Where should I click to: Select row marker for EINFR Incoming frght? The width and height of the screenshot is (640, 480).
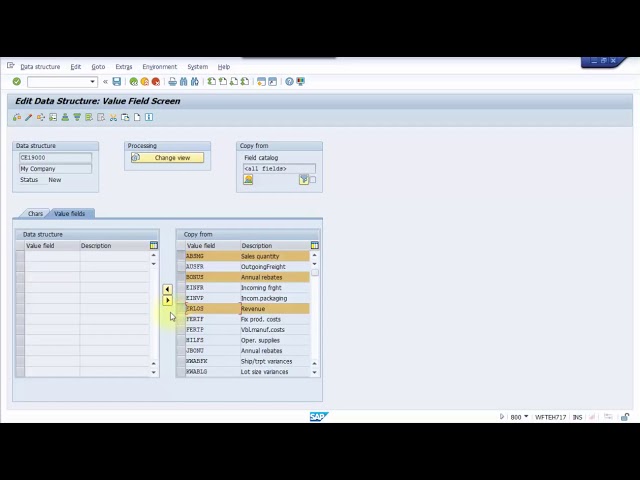(181, 288)
